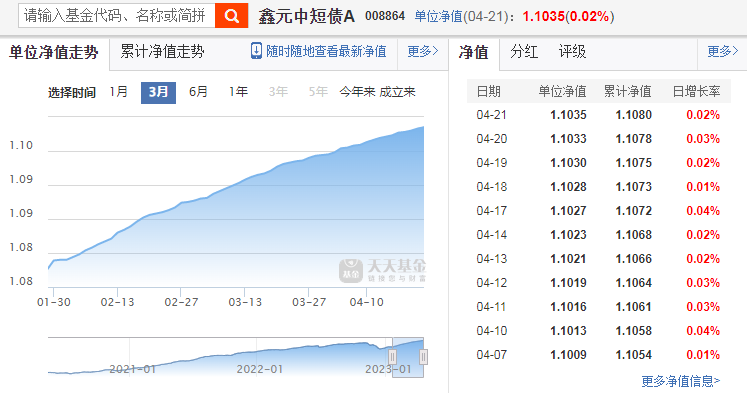This screenshot has width=747, height=393.
Task: Click right handle of chart range slider
Action: coord(424,356)
